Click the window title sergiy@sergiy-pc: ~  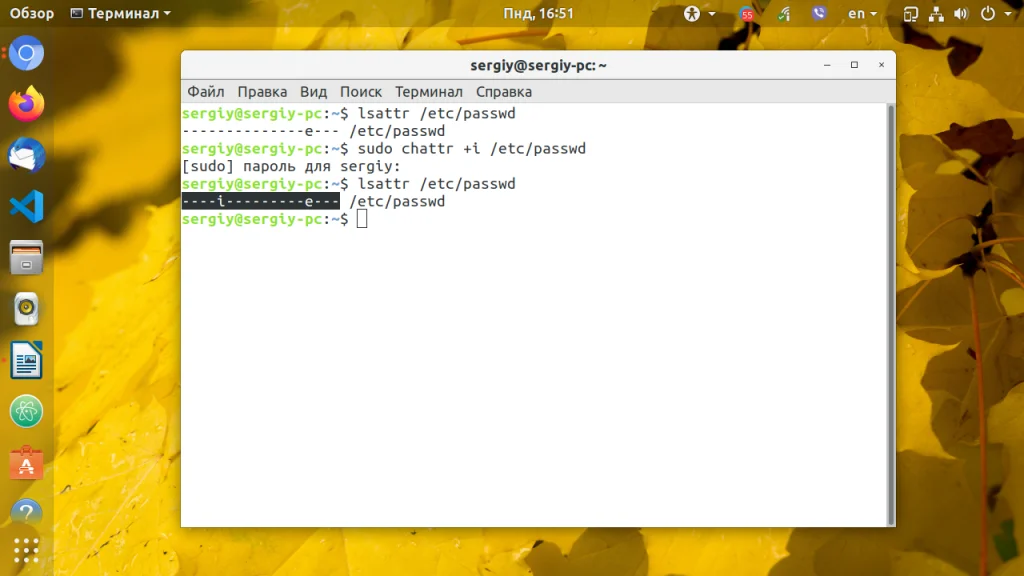coord(538,65)
